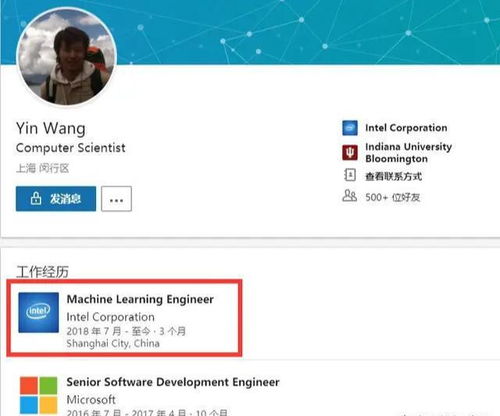Viewport: 500px width, 416px height.
Task: Open the three-dot more options menu
Action: 116,199
